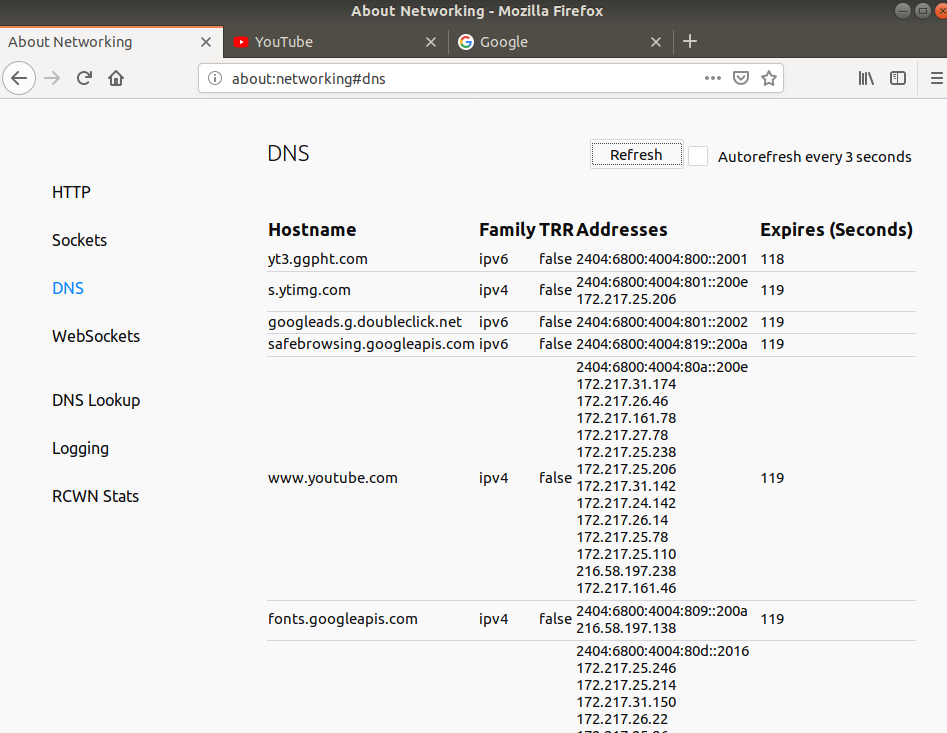Save page to Pocket icon
The image size is (947, 733).
(741, 78)
